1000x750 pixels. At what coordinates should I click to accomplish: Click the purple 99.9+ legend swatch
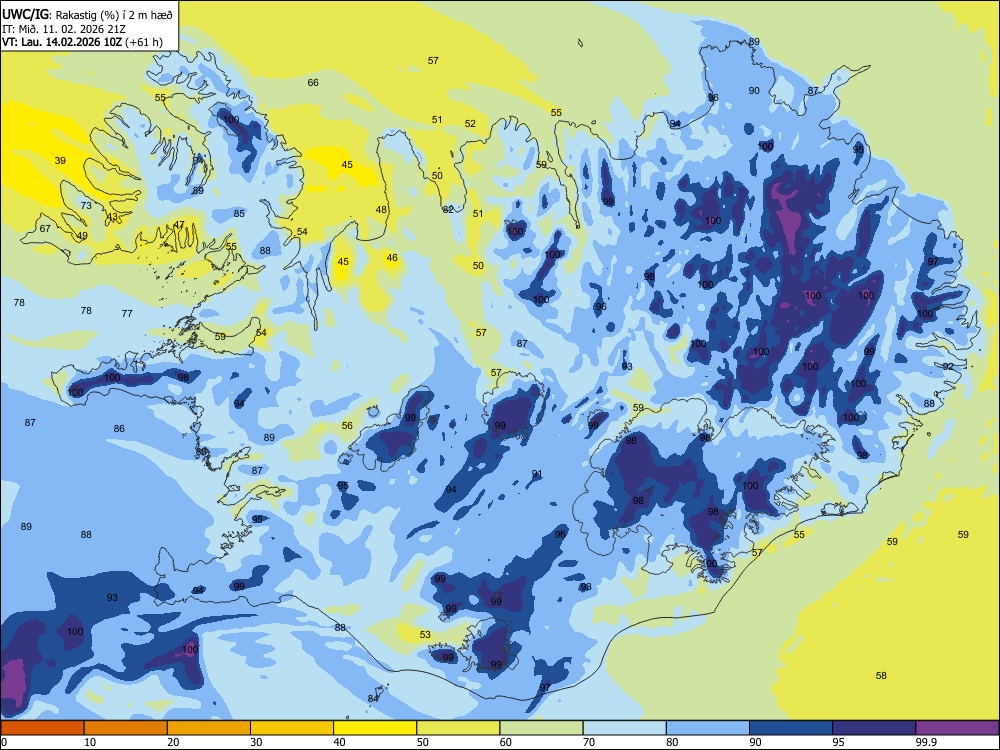coord(957,728)
